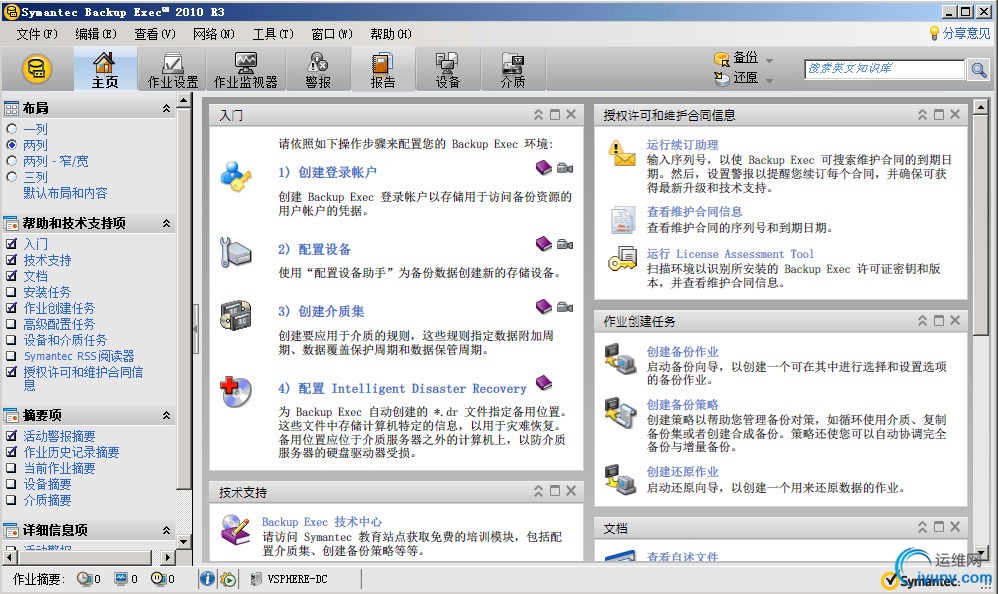Viewport: 998px width, 594px height.
Task: Collapse the 摘要项 sidebar section
Action: (166, 415)
